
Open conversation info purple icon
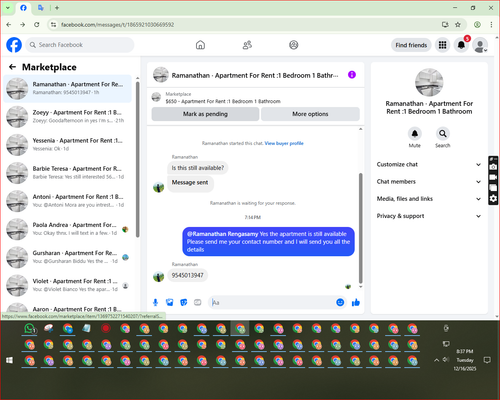pyautogui.click(x=352, y=75)
